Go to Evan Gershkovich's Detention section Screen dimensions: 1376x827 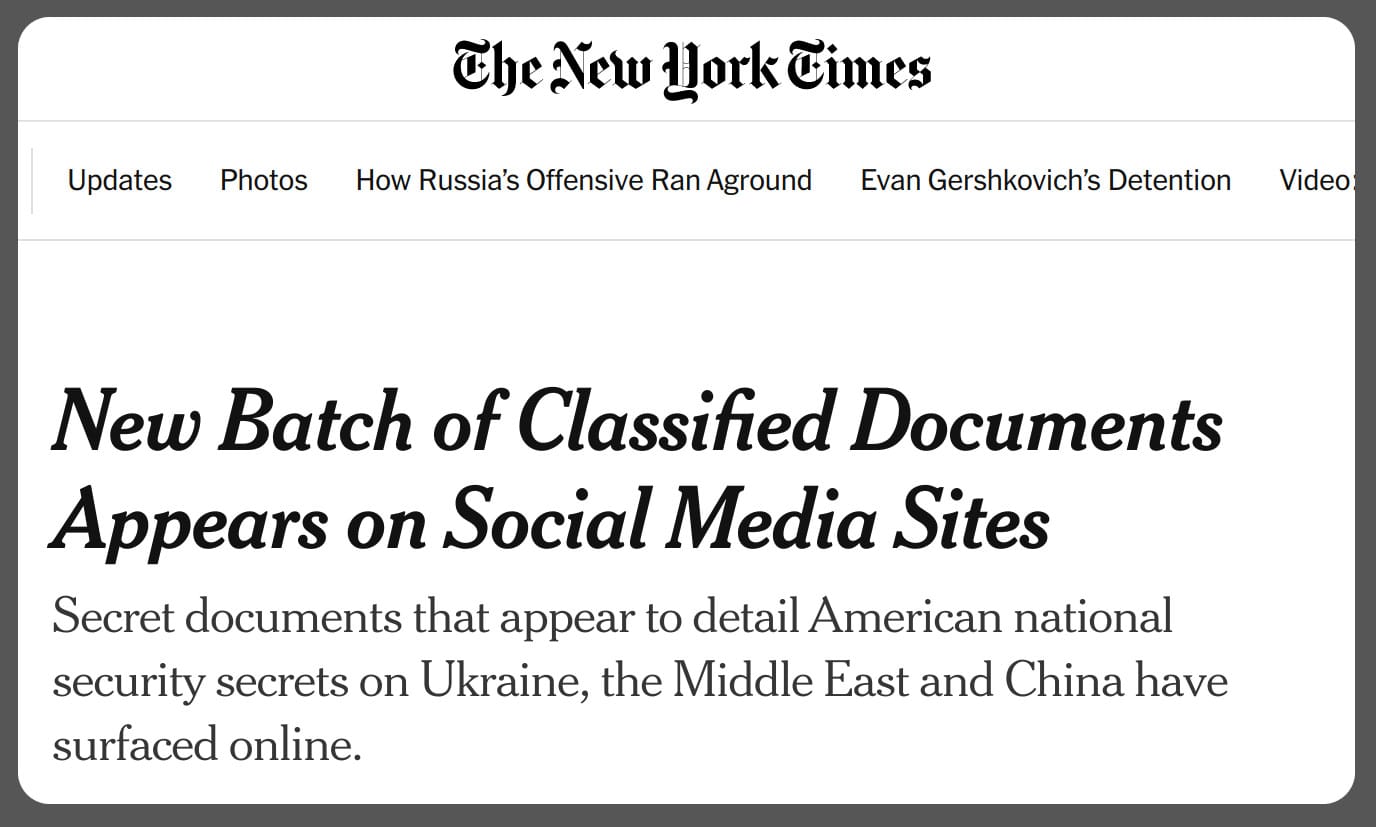(x=1045, y=181)
